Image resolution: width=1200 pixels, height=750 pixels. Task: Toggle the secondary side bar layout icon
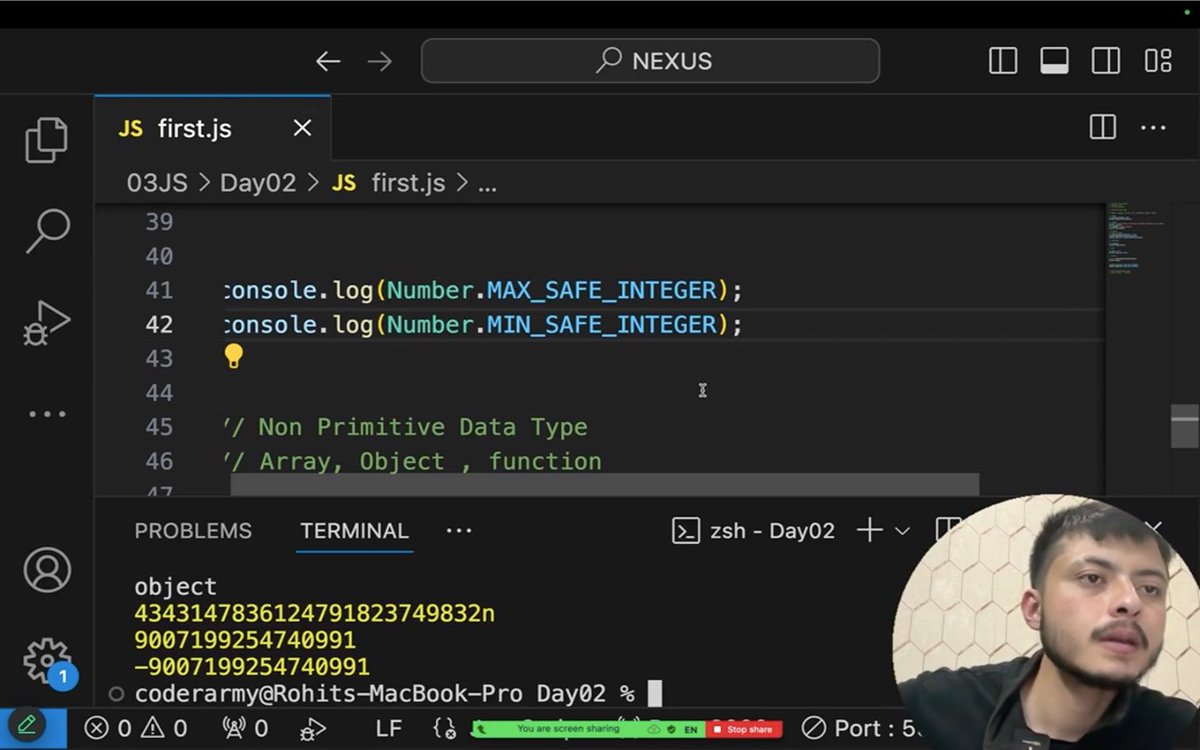(1106, 61)
